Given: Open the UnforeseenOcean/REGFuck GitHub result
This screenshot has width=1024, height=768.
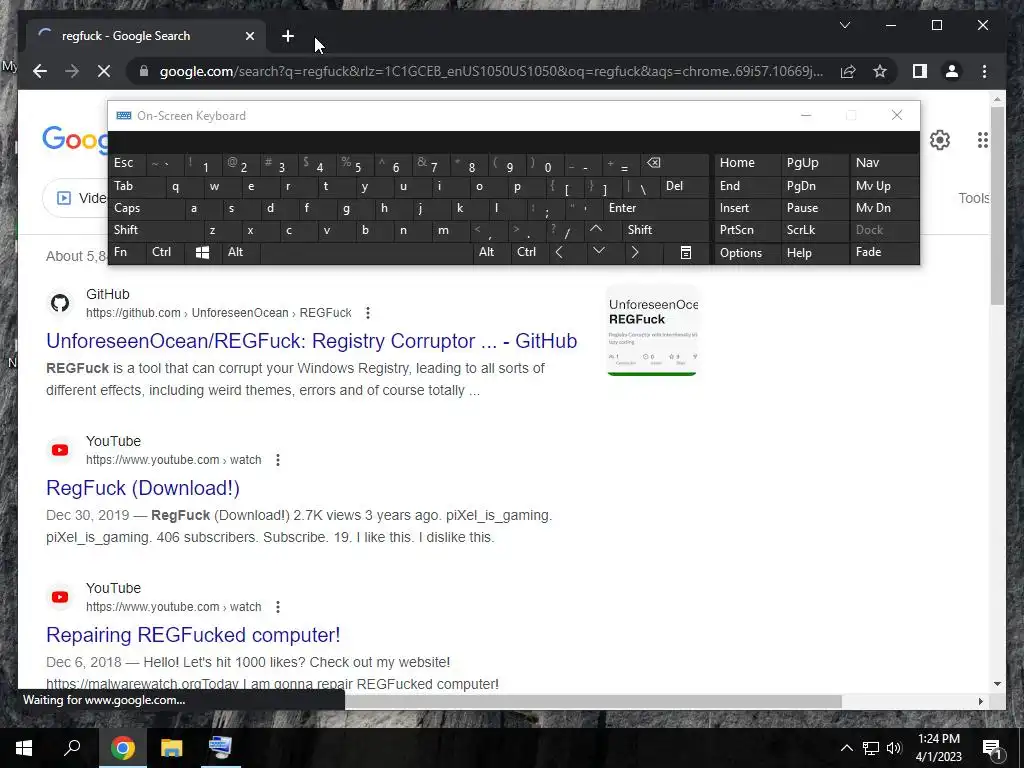Looking at the screenshot, I should pos(312,341).
